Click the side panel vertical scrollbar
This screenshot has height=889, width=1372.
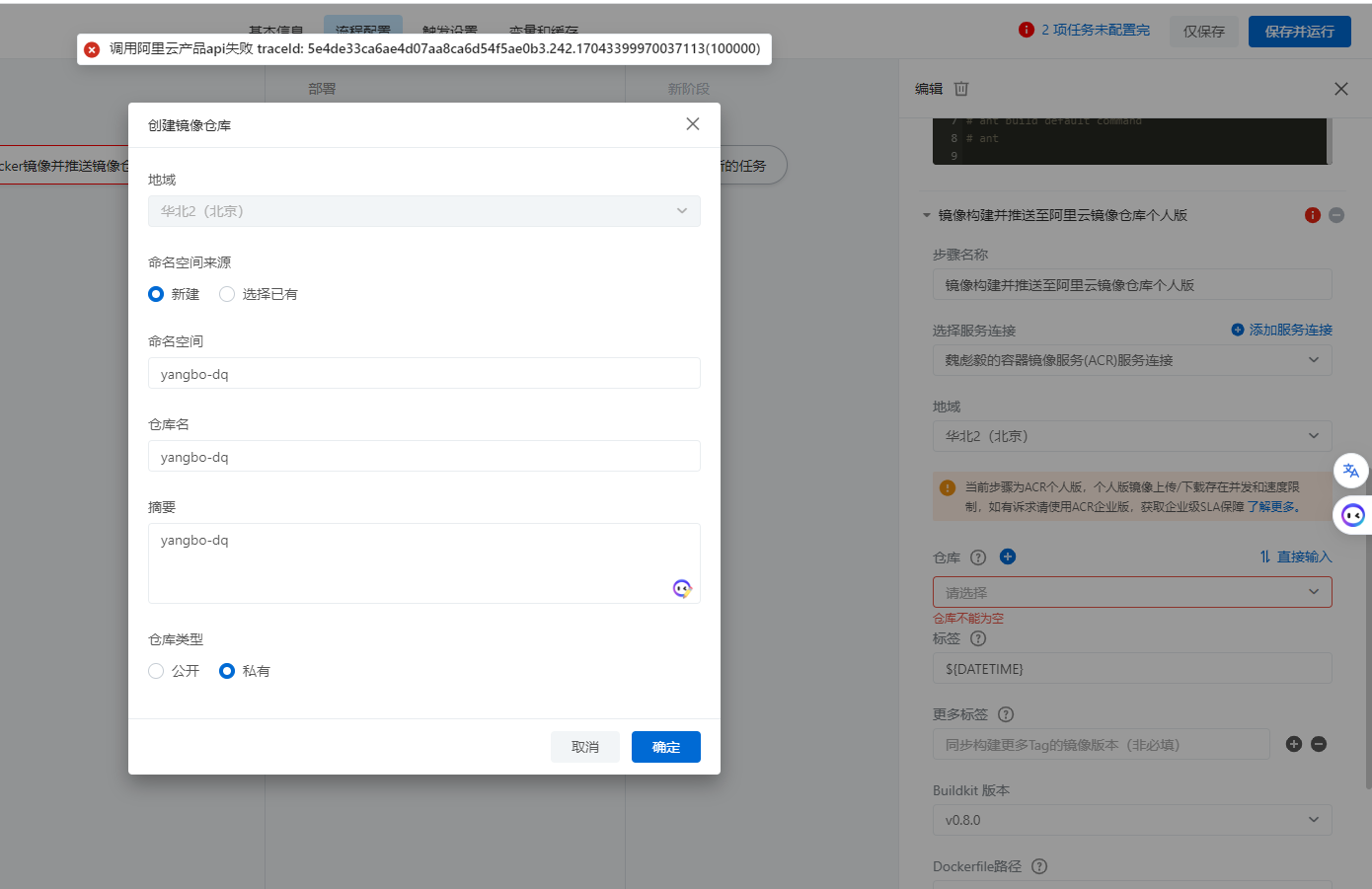point(1368,631)
